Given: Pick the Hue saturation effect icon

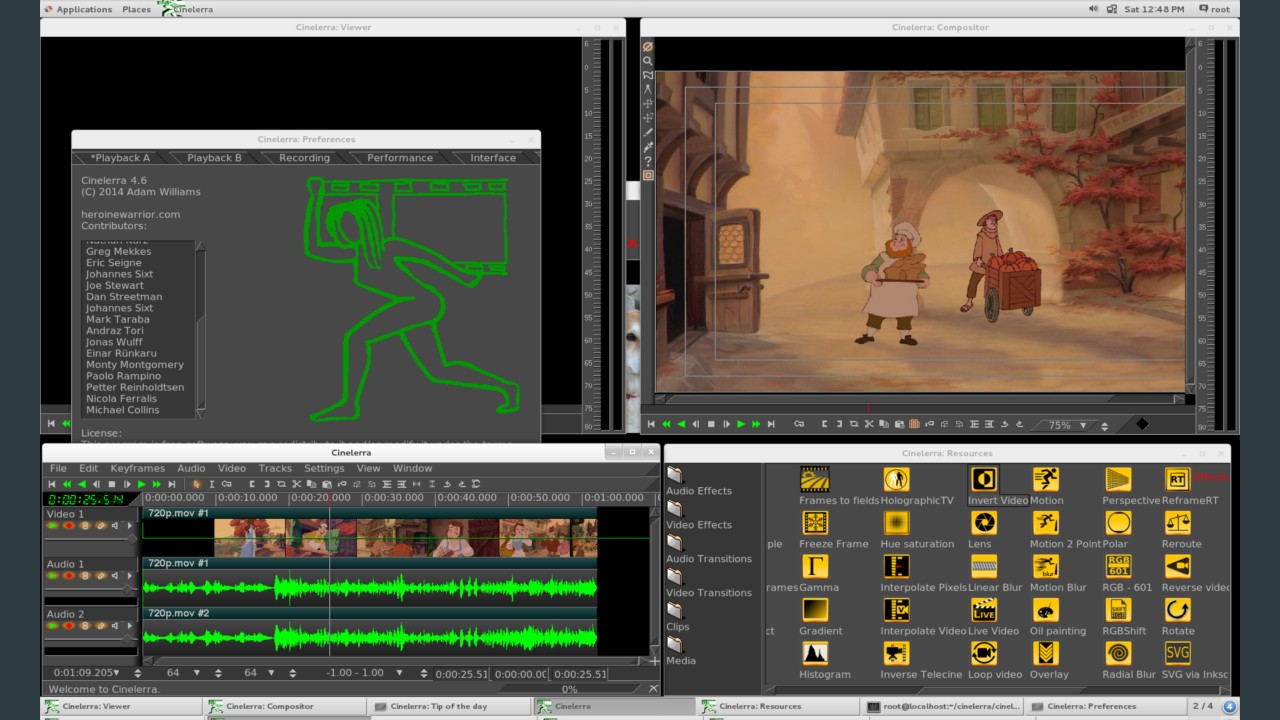Looking at the screenshot, I should 896,523.
